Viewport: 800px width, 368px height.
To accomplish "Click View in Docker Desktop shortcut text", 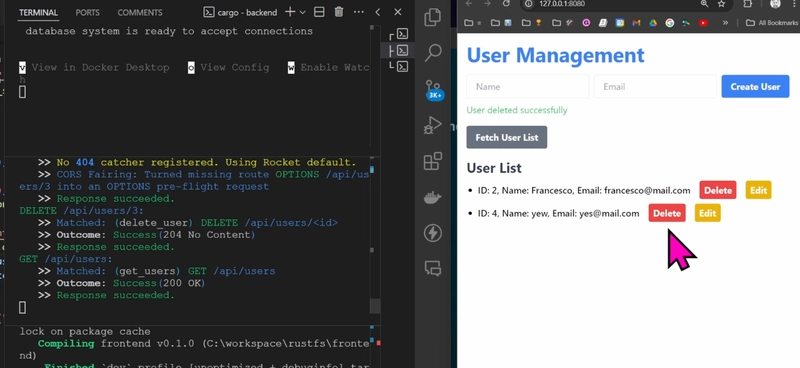I will click(x=100, y=67).
